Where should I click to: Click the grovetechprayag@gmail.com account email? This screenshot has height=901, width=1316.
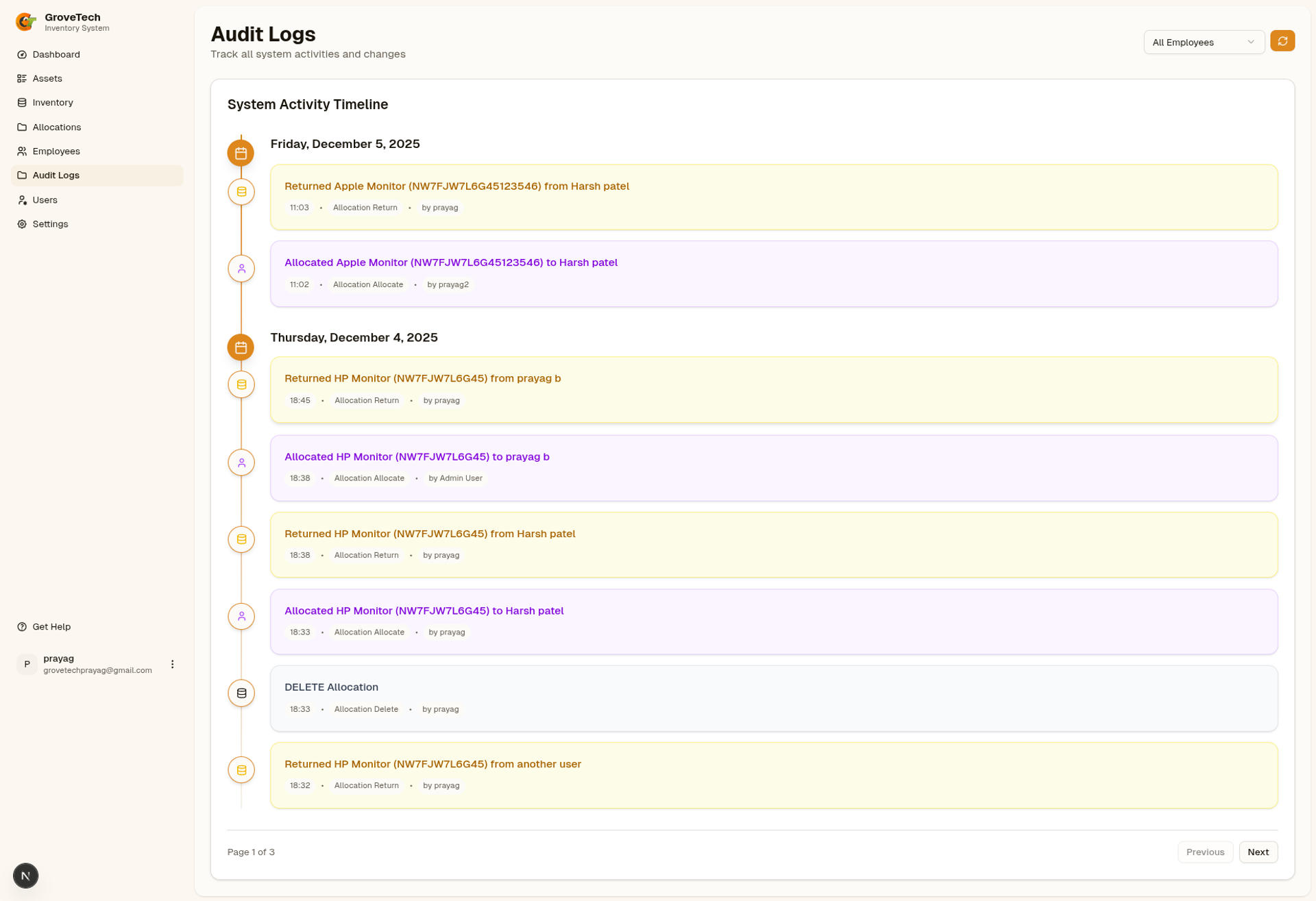[x=97, y=671]
